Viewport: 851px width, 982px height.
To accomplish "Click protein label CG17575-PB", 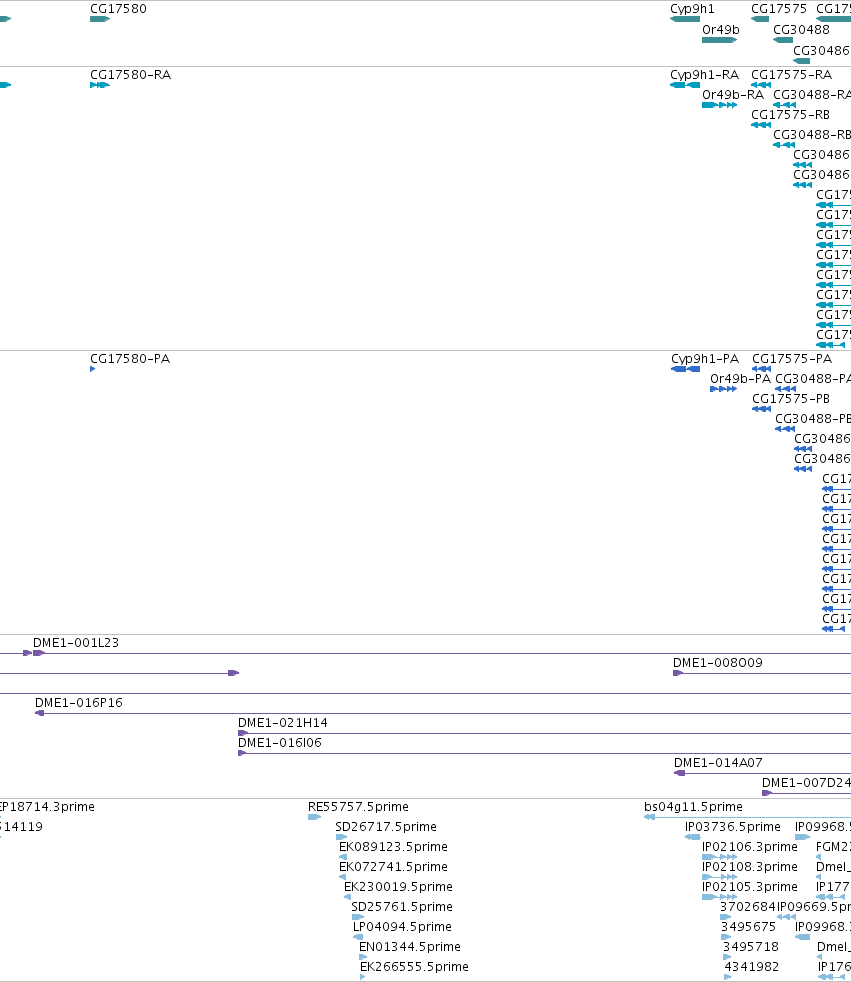I will (791, 399).
